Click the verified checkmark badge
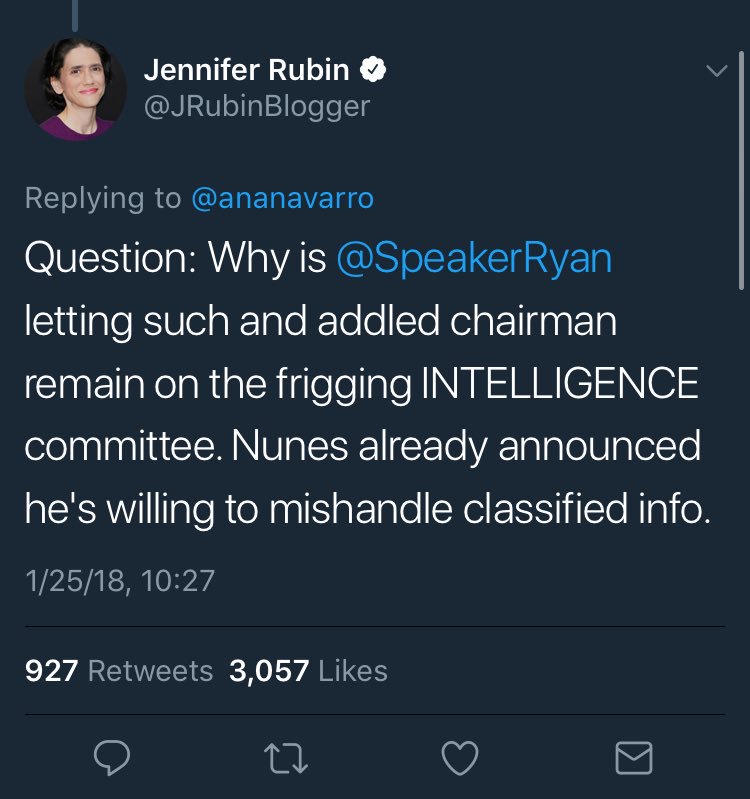The height and width of the screenshot is (799, 750). click(x=375, y=70)
